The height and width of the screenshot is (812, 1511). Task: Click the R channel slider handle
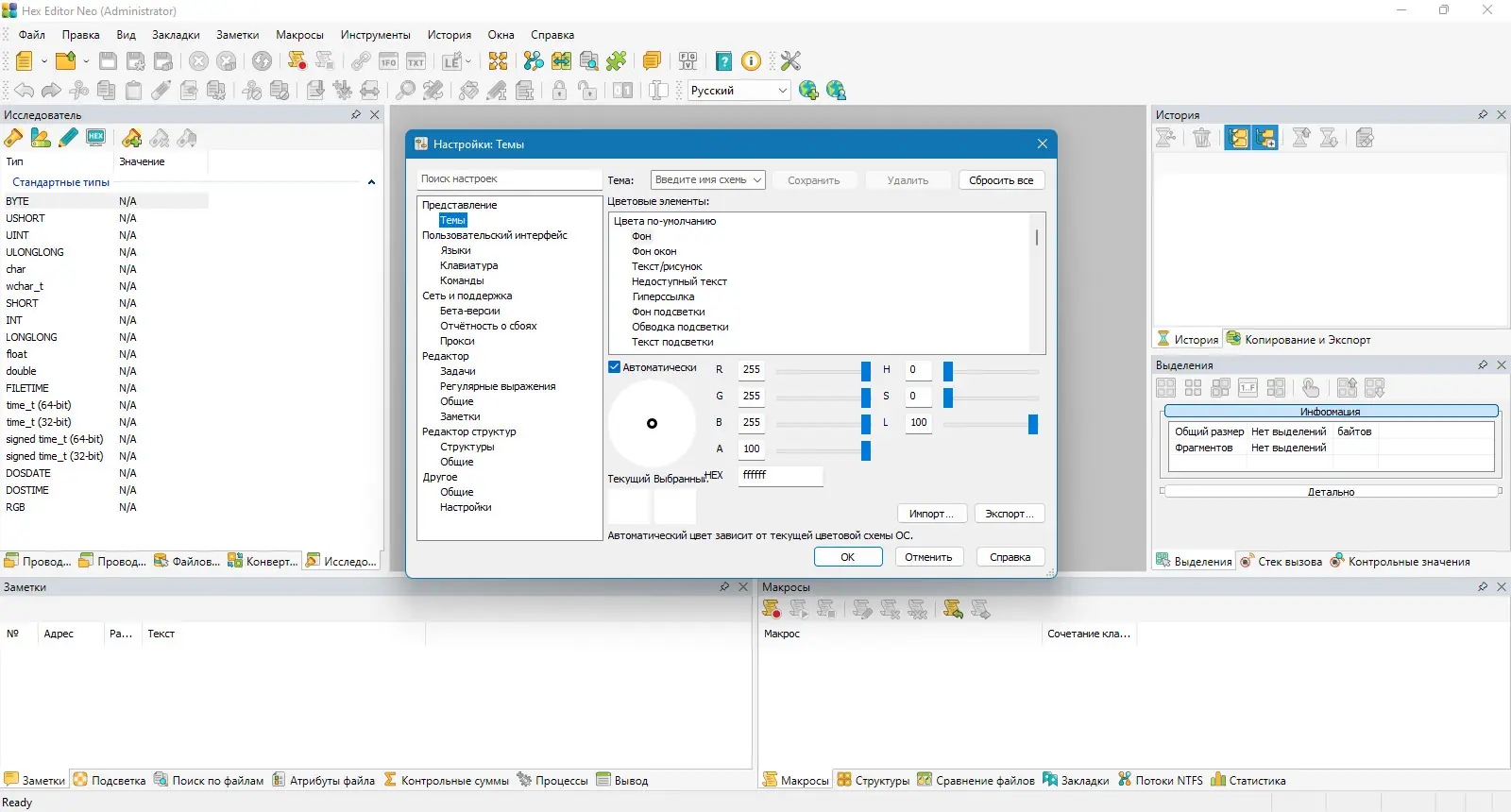(866, 370)
